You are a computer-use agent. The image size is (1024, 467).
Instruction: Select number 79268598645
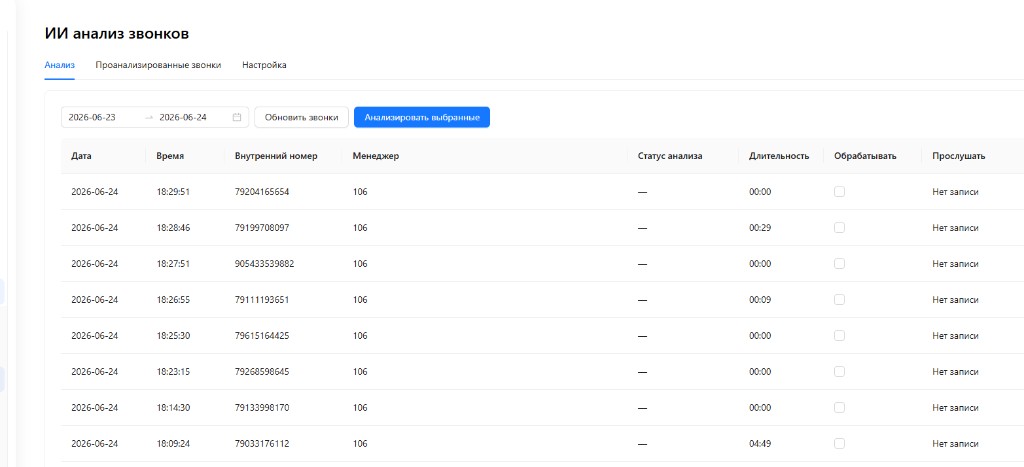262,372
